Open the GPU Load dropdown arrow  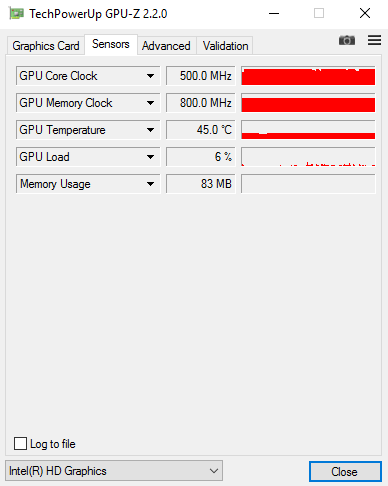click(150, 157)
